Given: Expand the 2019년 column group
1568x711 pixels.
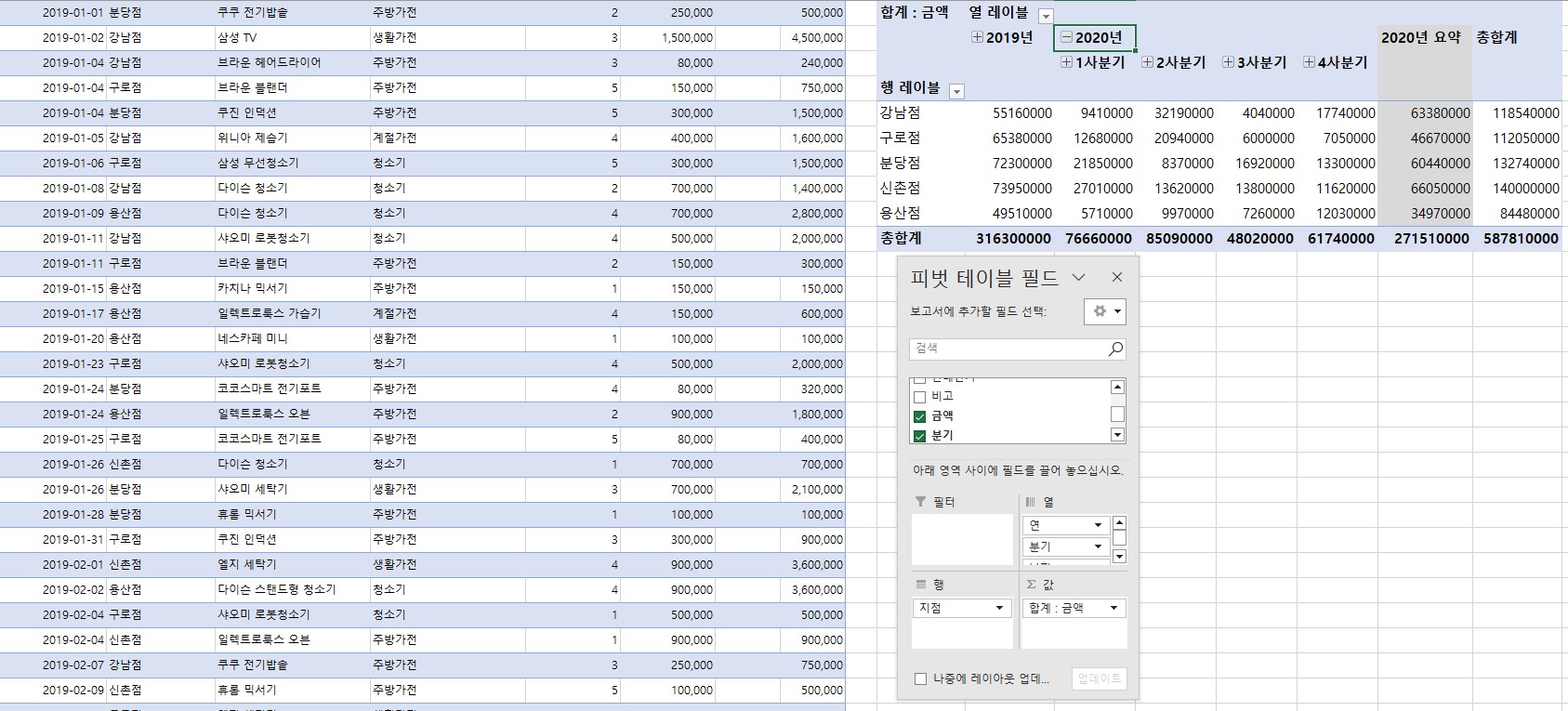Looking at the screenshot, I should 977,37.
